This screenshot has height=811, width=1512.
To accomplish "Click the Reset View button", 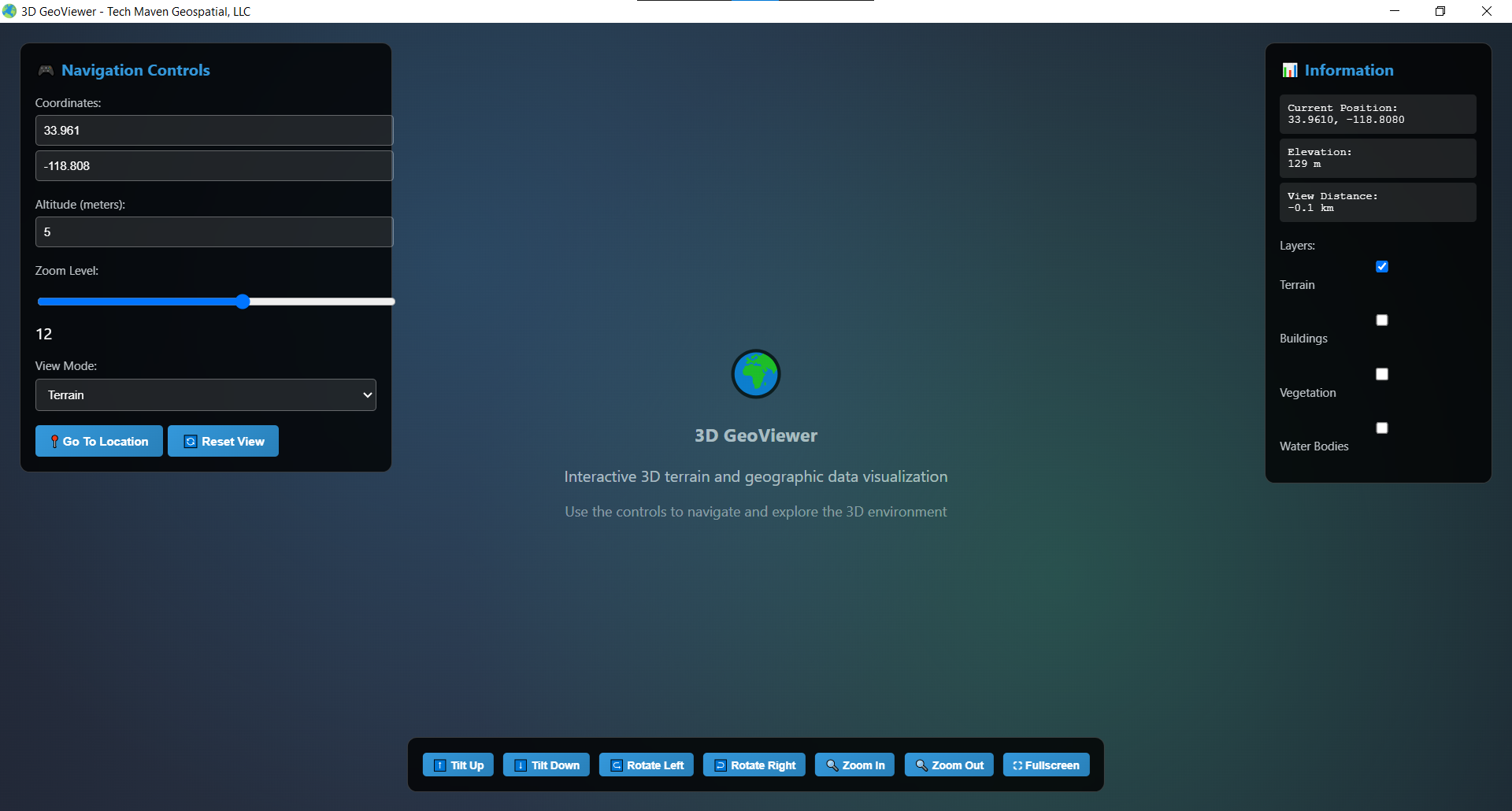I will tap(223, 441).
